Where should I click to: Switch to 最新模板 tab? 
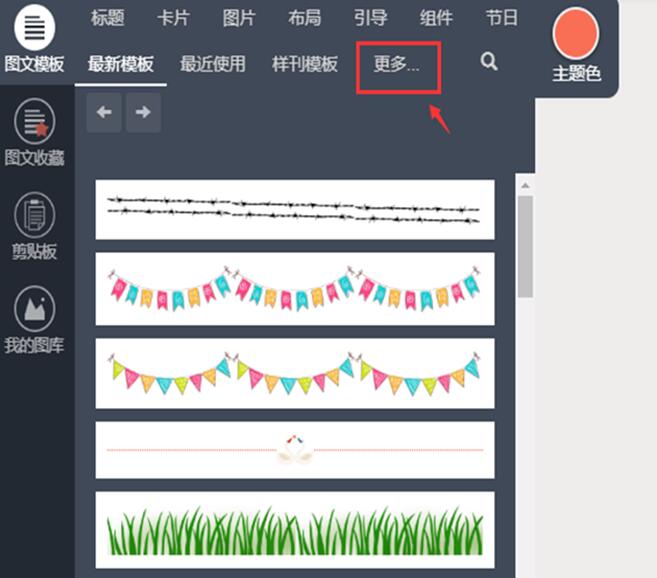pos(121,64)
